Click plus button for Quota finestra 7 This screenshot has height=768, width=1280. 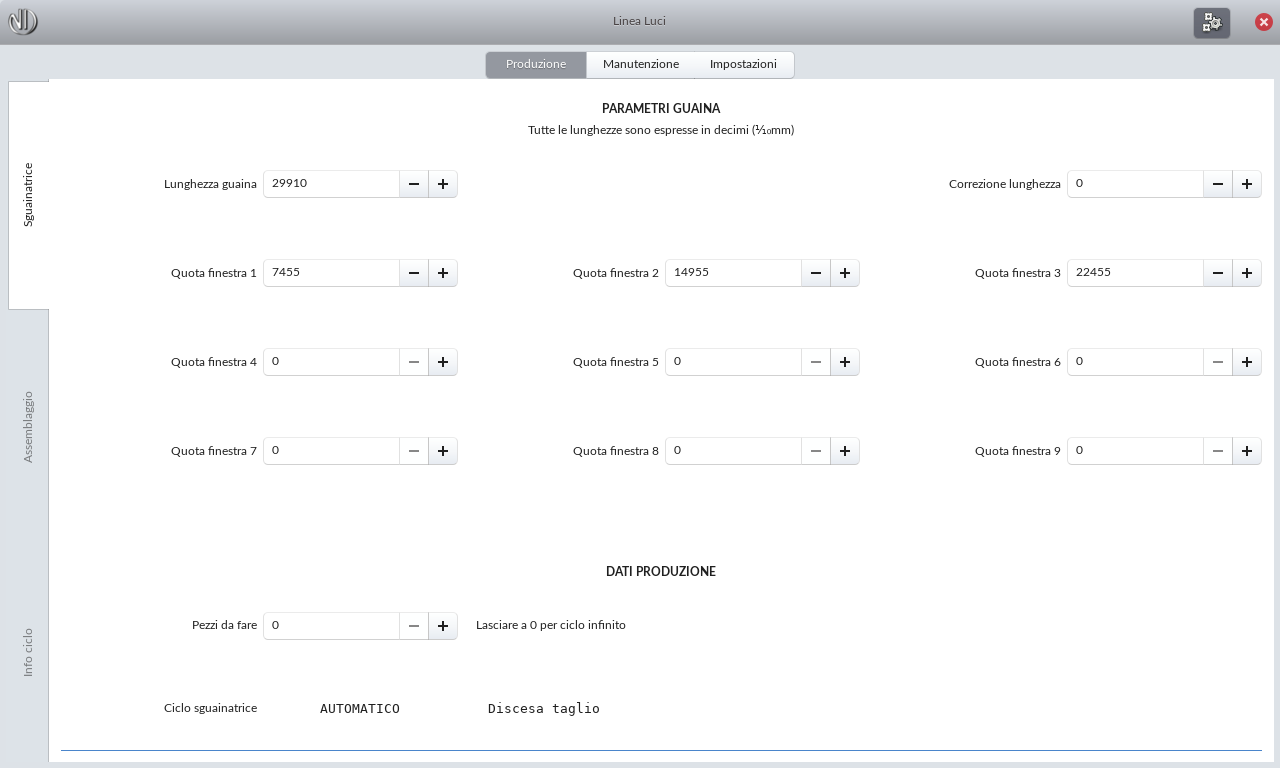coord(443,451)
